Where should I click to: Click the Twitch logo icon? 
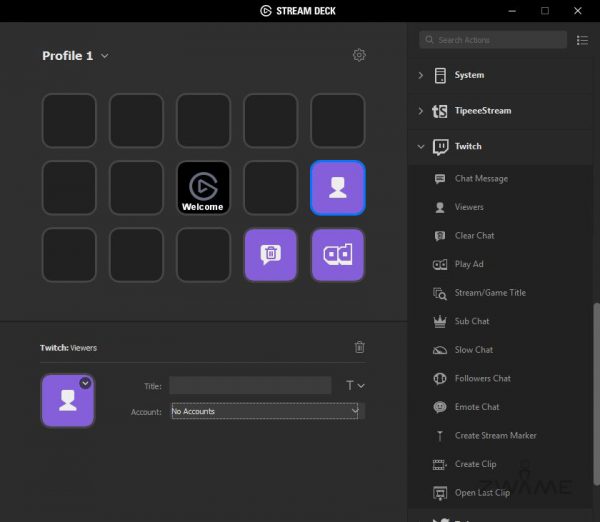[440, 147]
